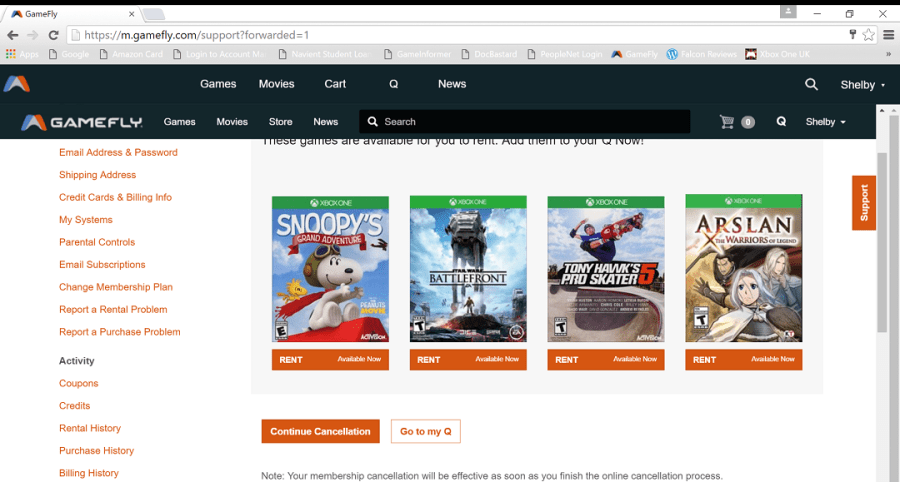
Task: Open the Q icon beside cart
Action: (781, 122)
